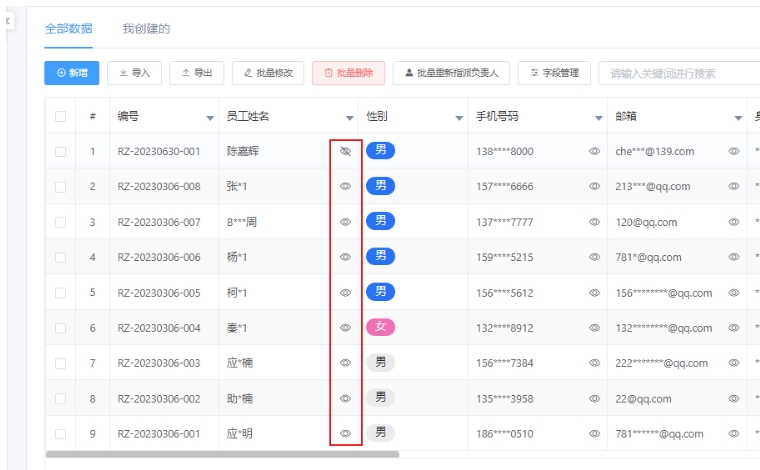The width and height of the screenshot is (760, 470).
Task: Tick the select-all checkbox in table header
Action: pyautogui.click(x=60, y=116)
